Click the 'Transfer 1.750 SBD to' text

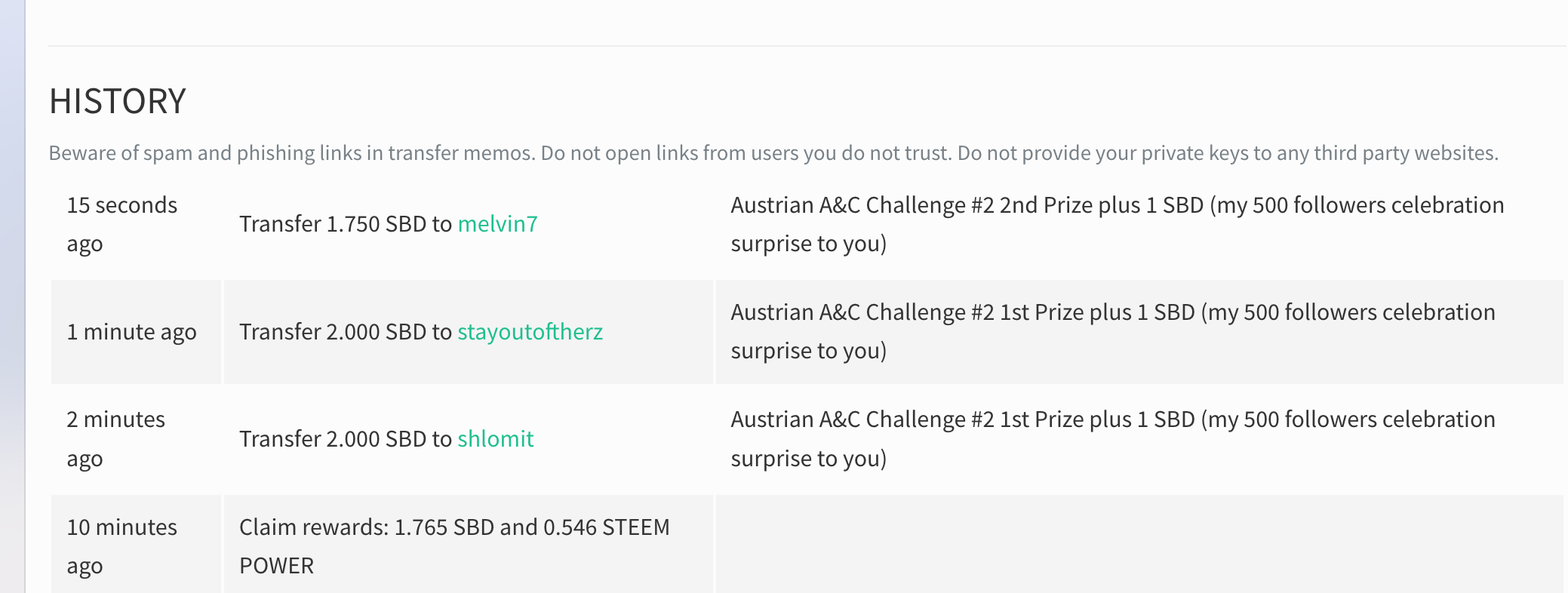click(346, 224)
